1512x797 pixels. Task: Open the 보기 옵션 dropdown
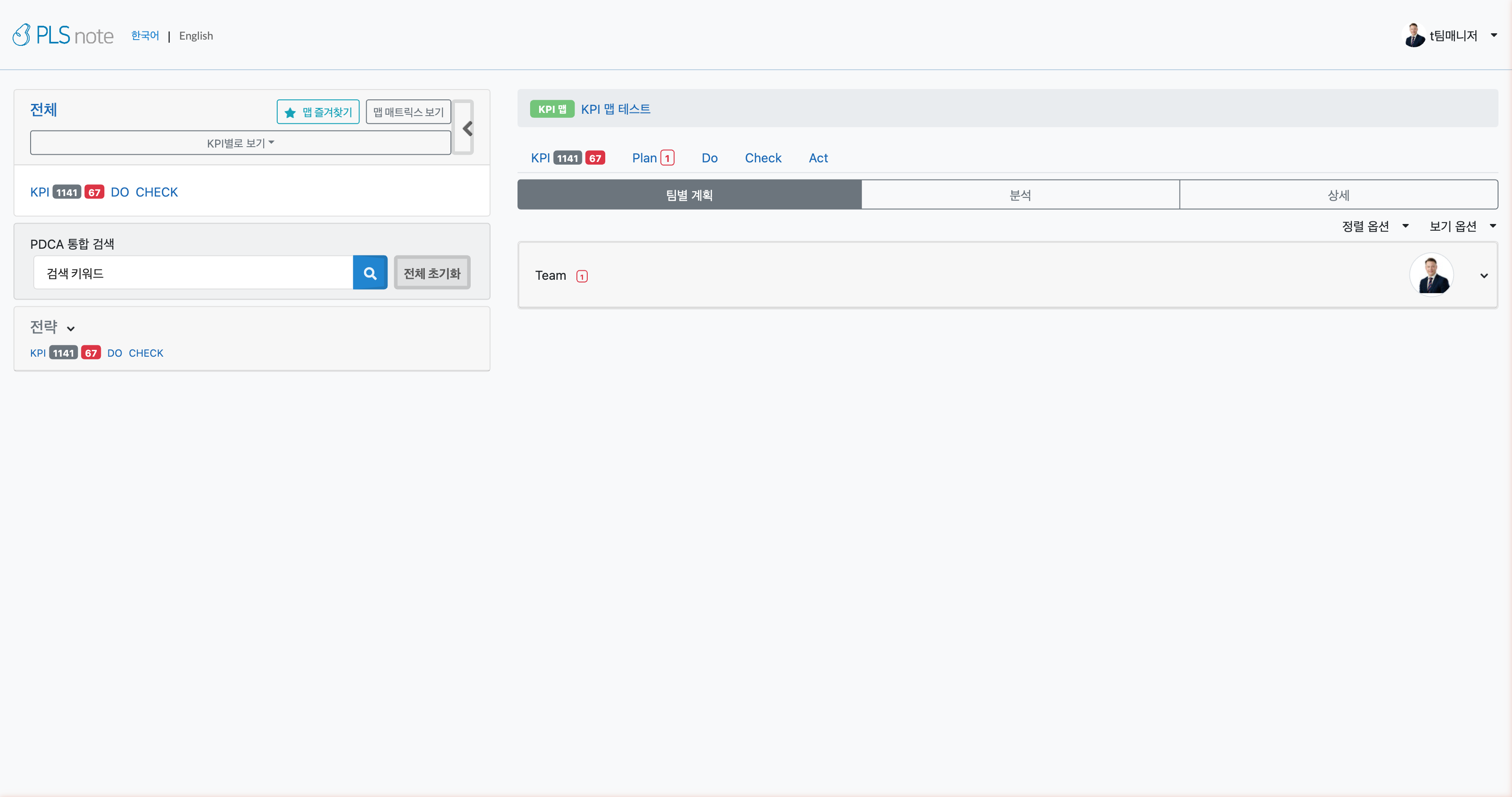pos(1462,226)
